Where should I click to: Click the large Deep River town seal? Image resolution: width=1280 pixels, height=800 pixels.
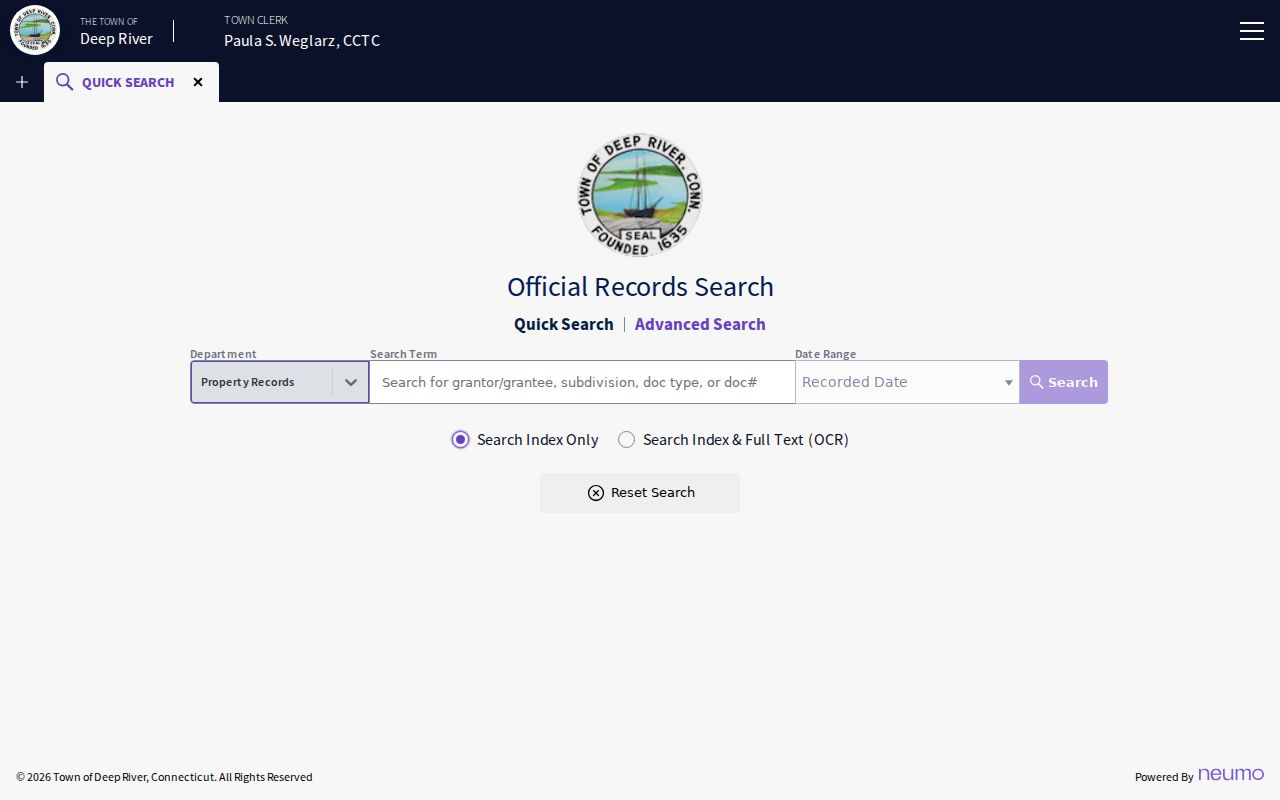(x=640, y=195)
